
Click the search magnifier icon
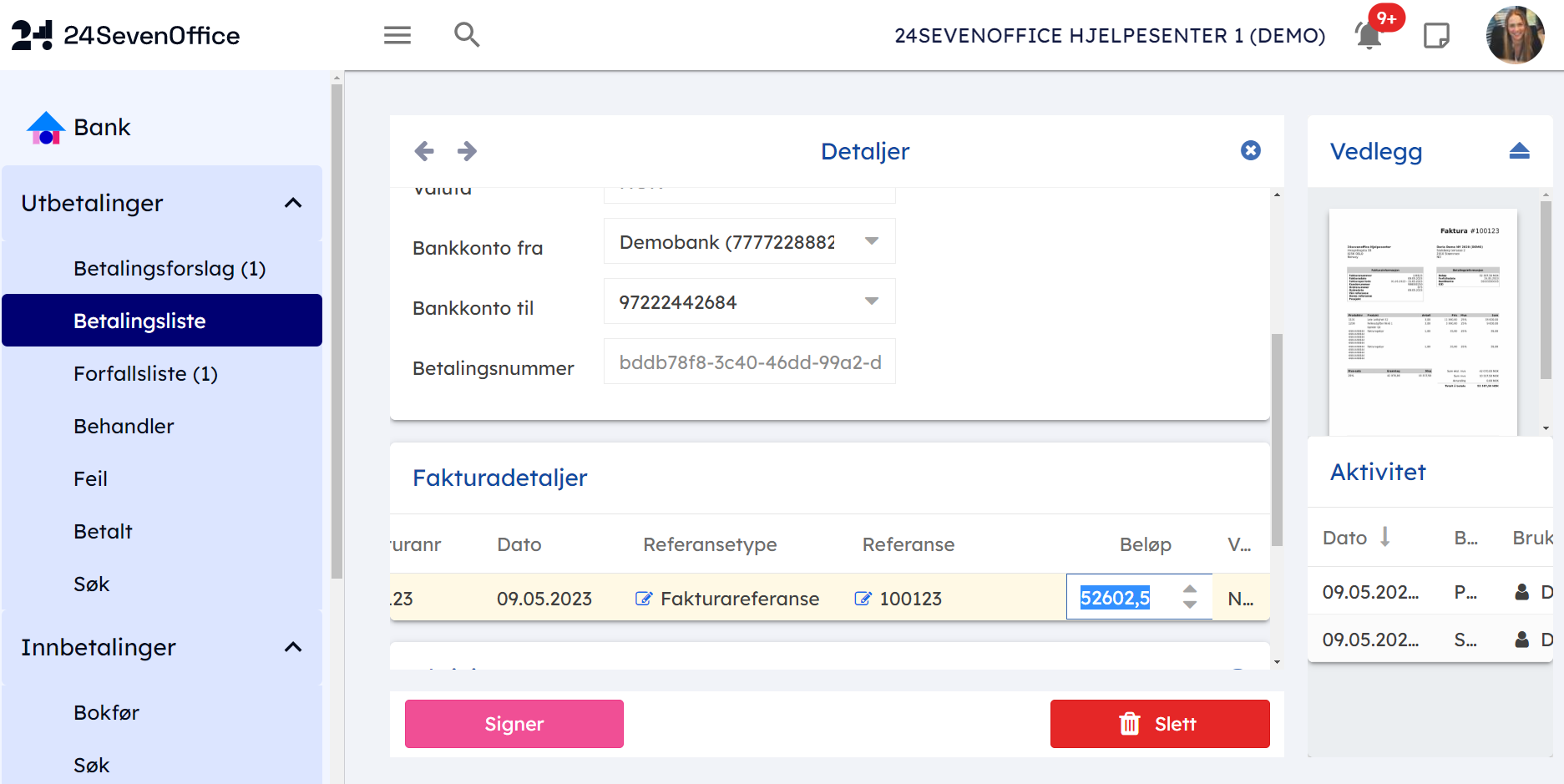click(466, 35)
